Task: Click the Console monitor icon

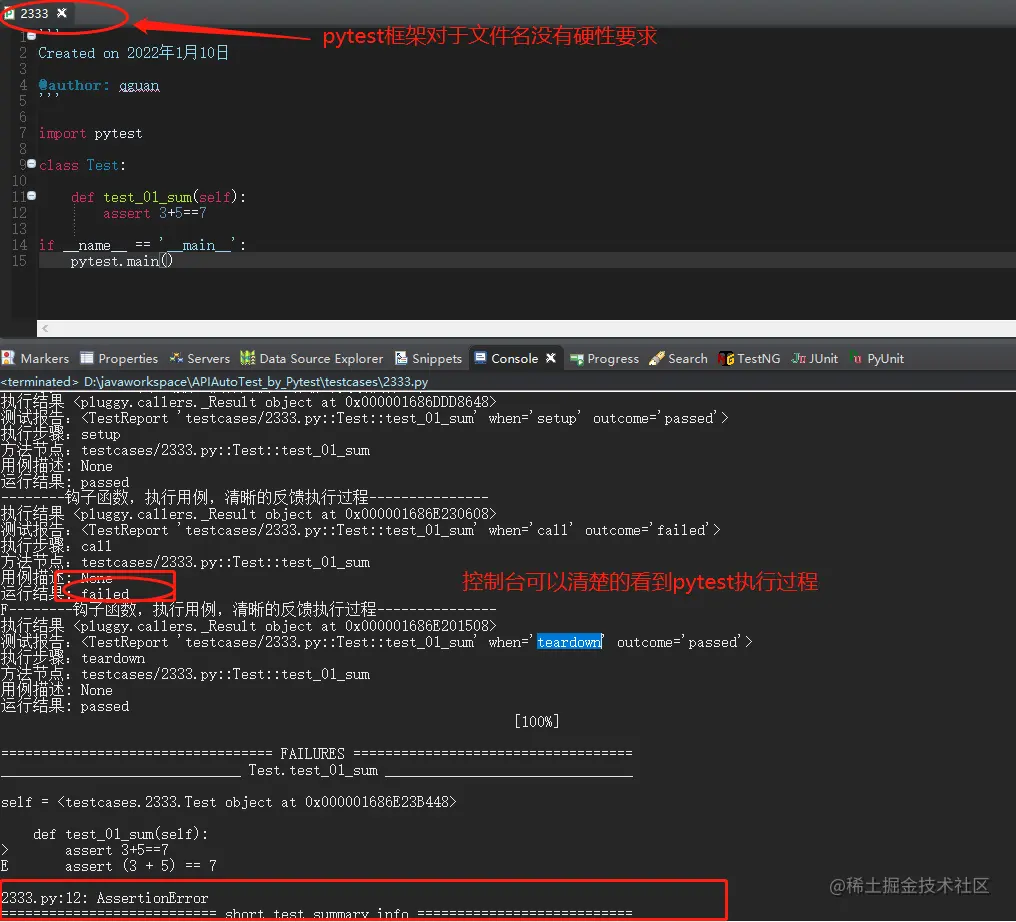Action: [480, 358]
